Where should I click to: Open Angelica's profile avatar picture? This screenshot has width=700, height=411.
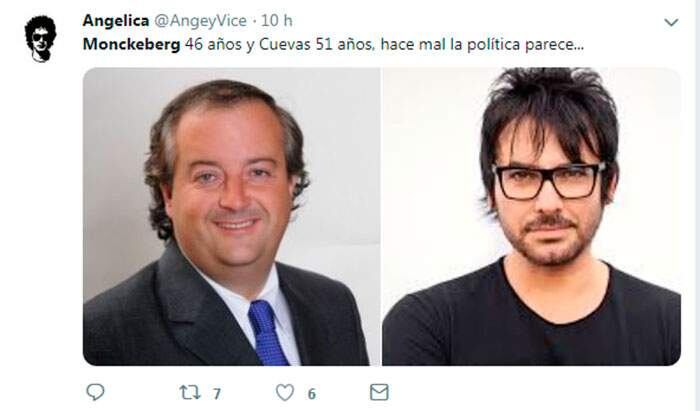(41, 39)
